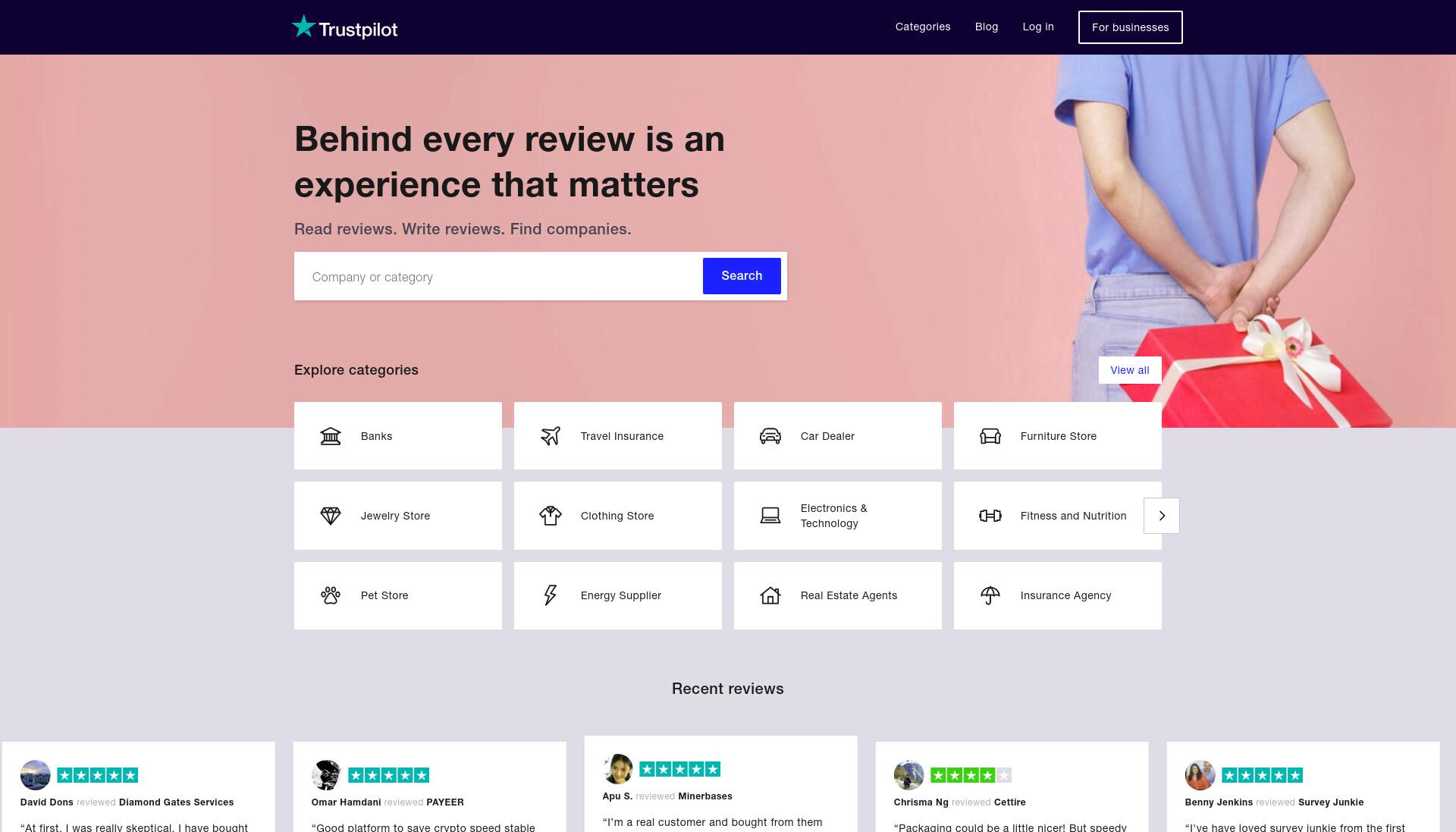
Task: Open the Blog link in header
Action: pyautogui.click(x=987, y=27)
